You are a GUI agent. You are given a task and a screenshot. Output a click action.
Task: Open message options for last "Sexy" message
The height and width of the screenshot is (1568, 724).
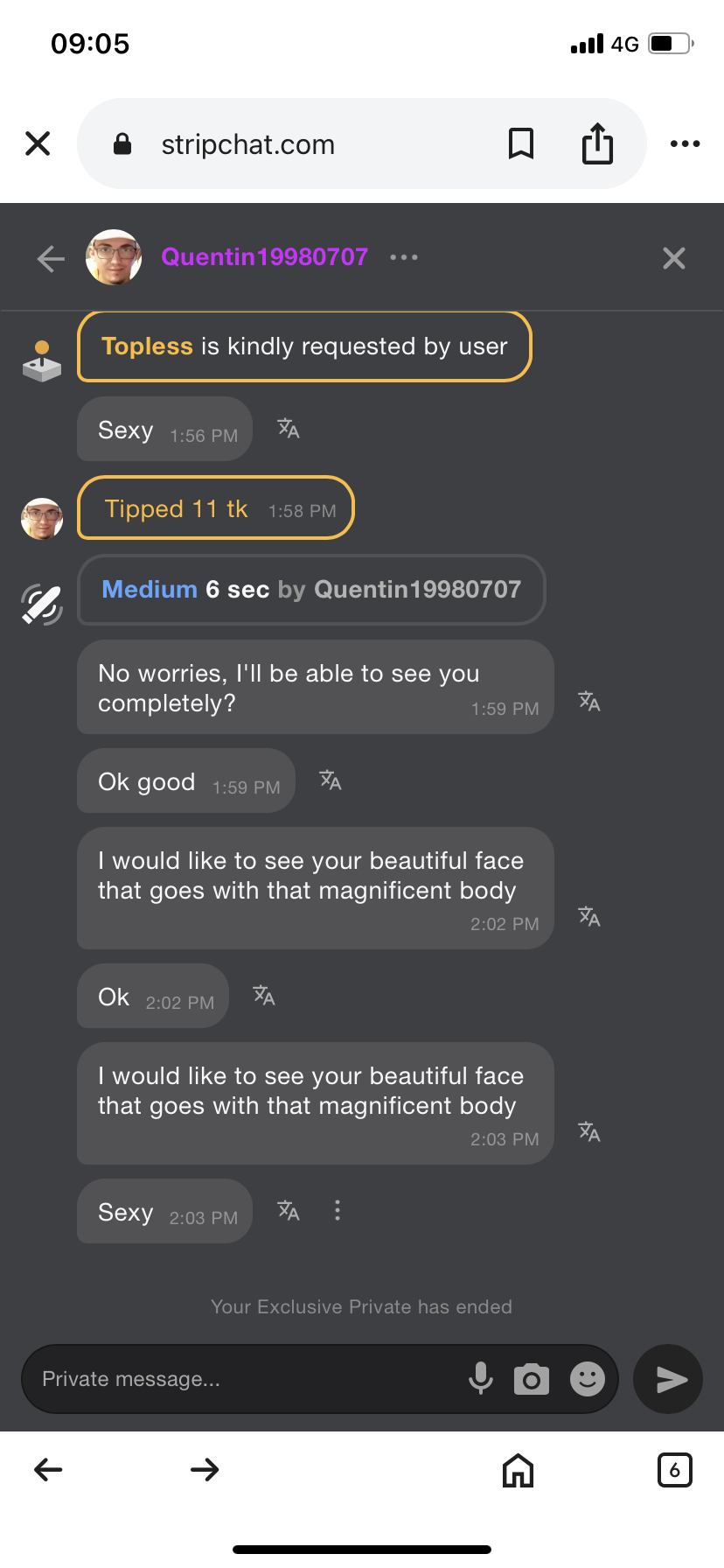coord(338,1211)
